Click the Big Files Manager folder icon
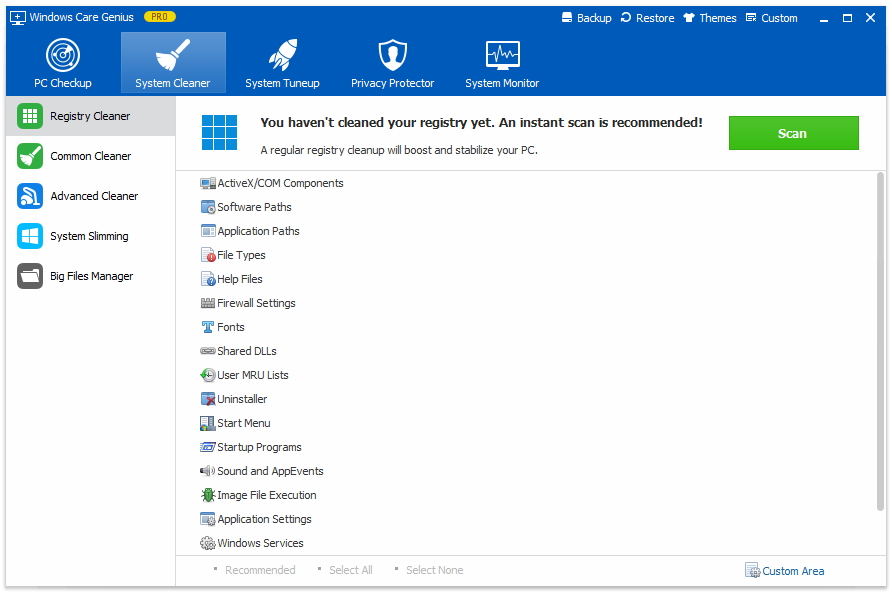 30,276
